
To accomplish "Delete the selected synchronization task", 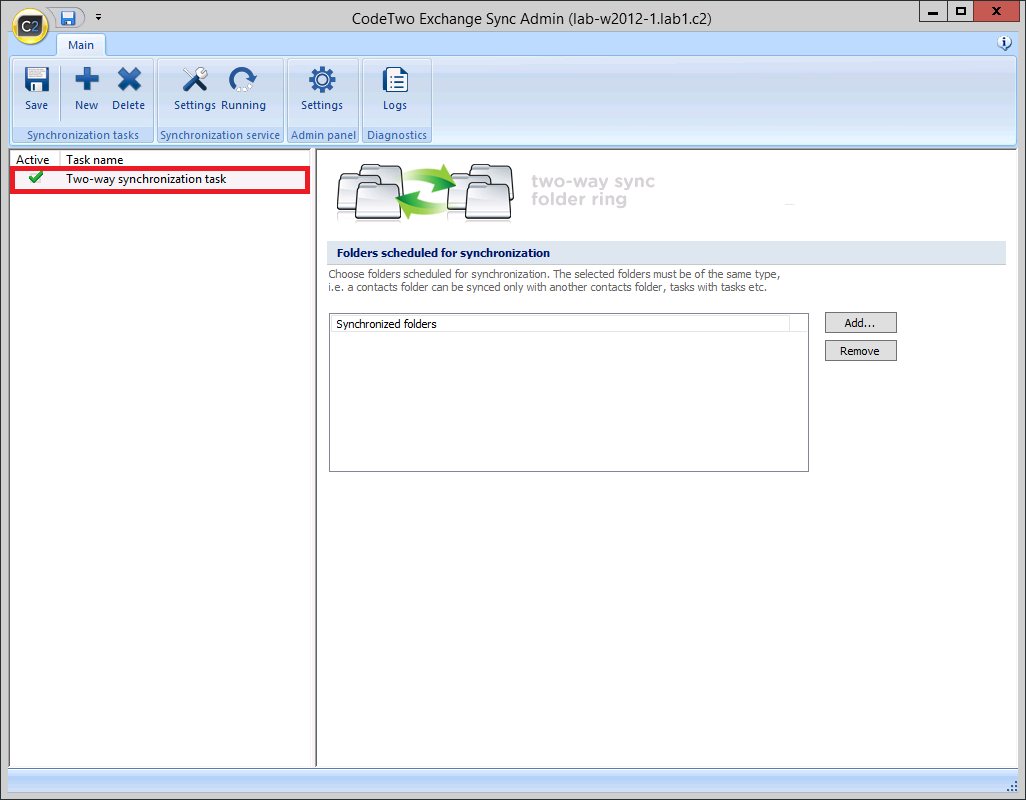I will coord(128,88).
